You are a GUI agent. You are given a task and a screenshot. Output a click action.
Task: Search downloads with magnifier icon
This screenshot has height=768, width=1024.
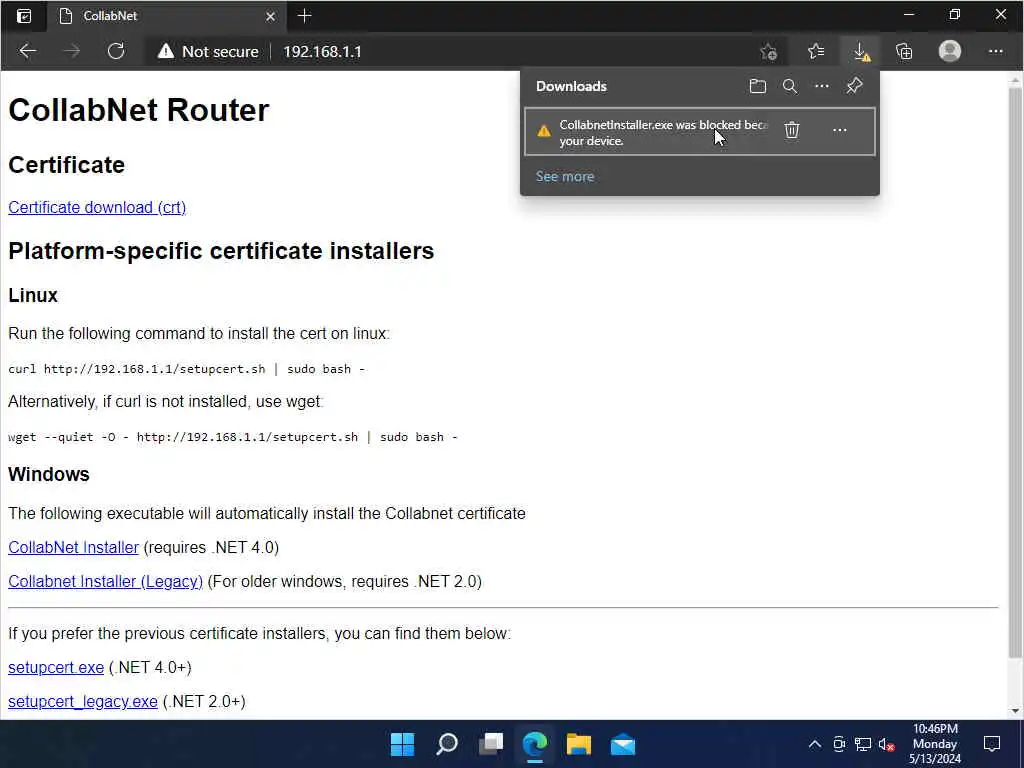click(790, 86)
